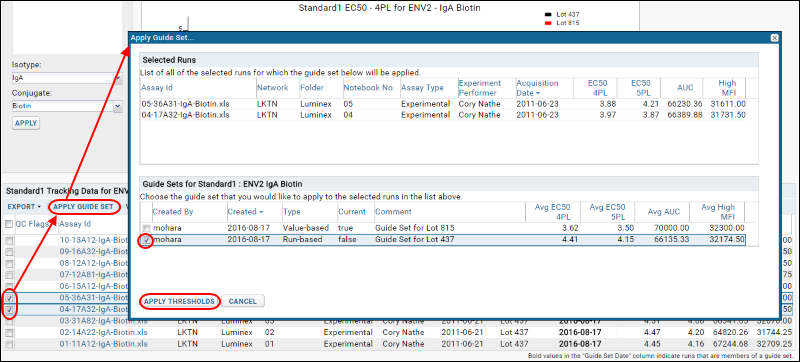Click the Conjugate field showing Biotin
The height and width of the screenshot is (362, 800).
tap(62, 106)
